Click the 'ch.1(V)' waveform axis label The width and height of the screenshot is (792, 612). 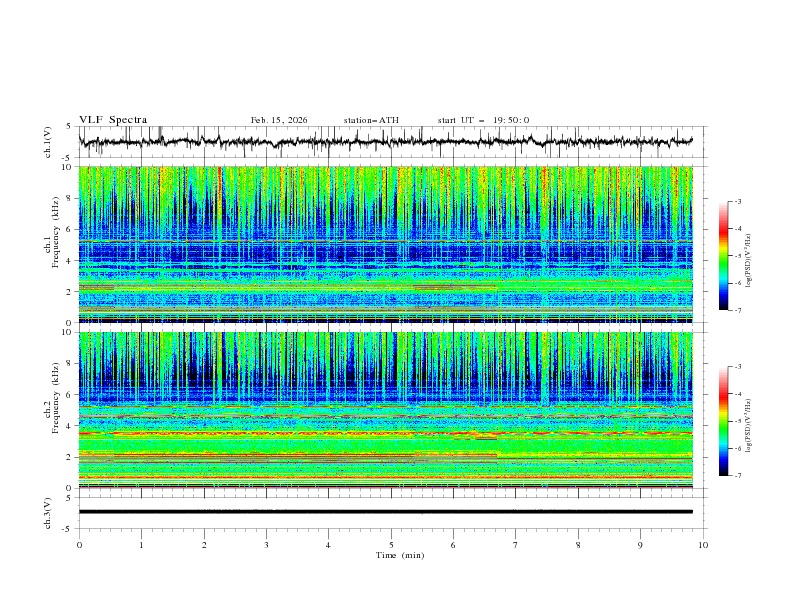click(x=48, y=142)
